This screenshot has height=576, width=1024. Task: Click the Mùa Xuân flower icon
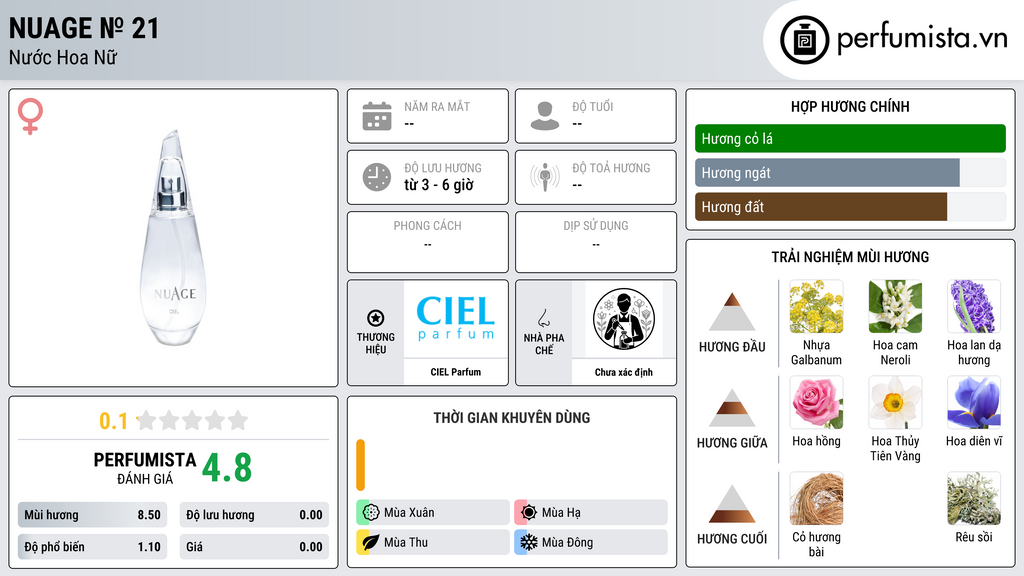[371, 513]
